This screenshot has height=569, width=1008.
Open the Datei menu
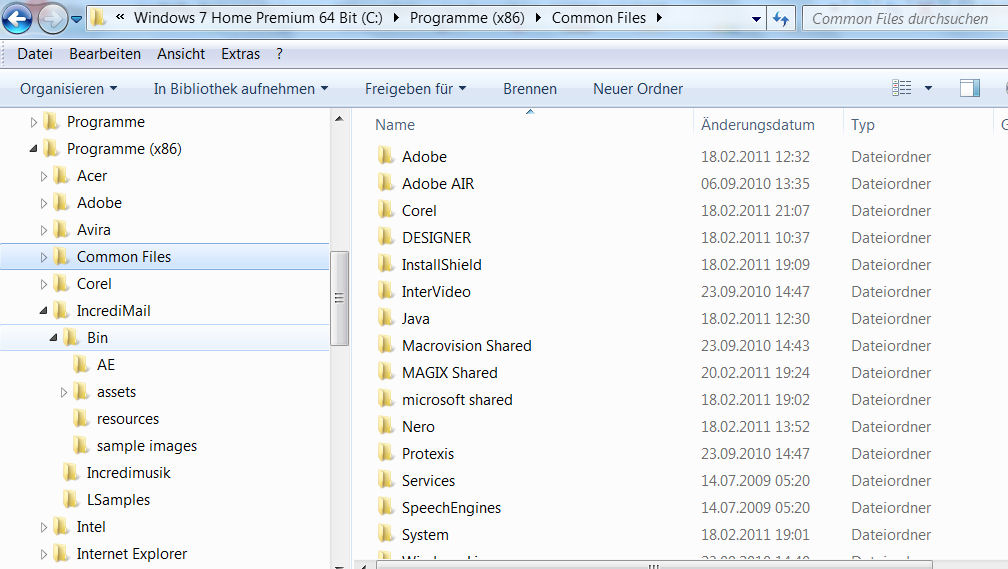point(35,54)
